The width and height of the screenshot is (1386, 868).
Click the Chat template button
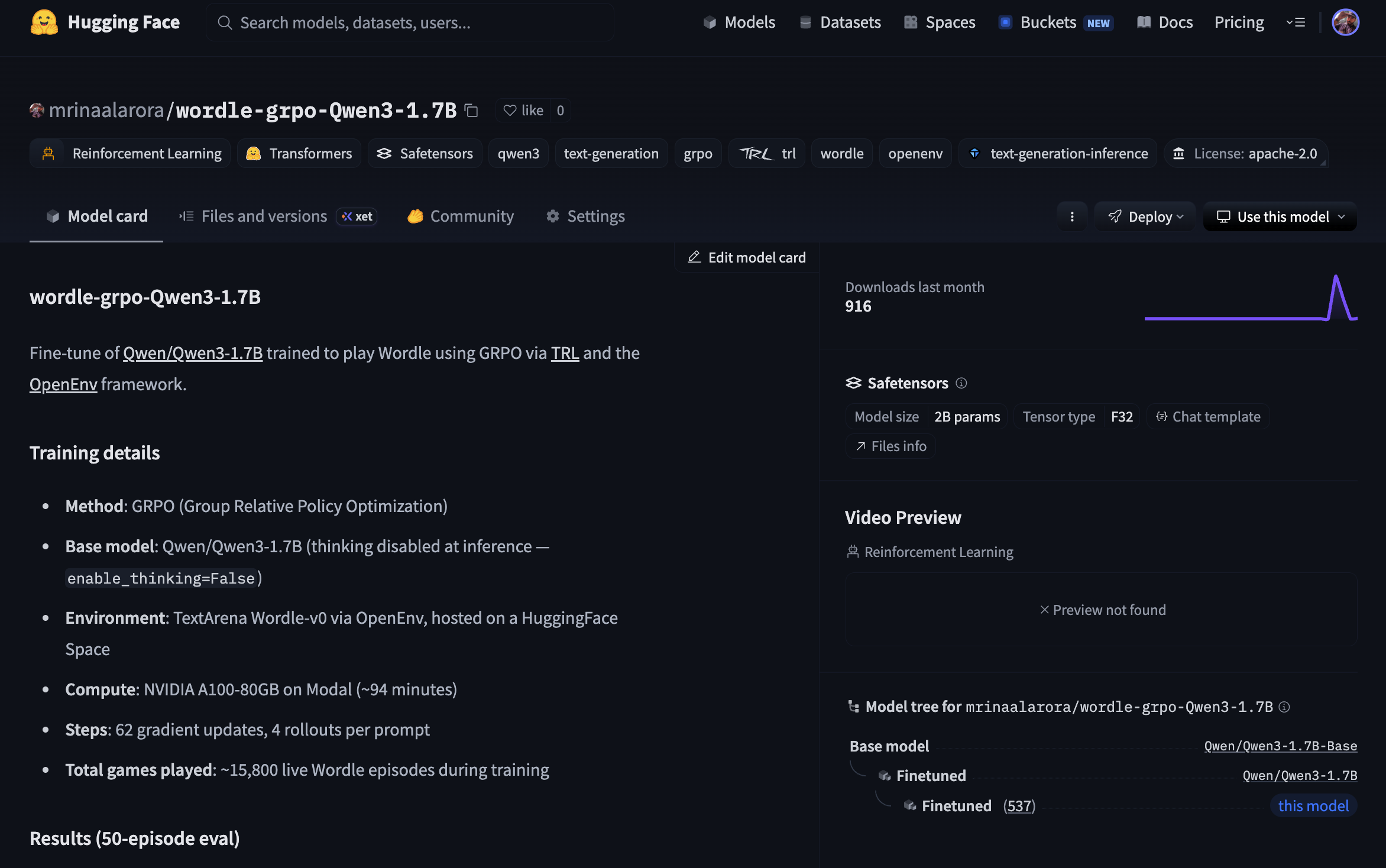point(1208,417)
